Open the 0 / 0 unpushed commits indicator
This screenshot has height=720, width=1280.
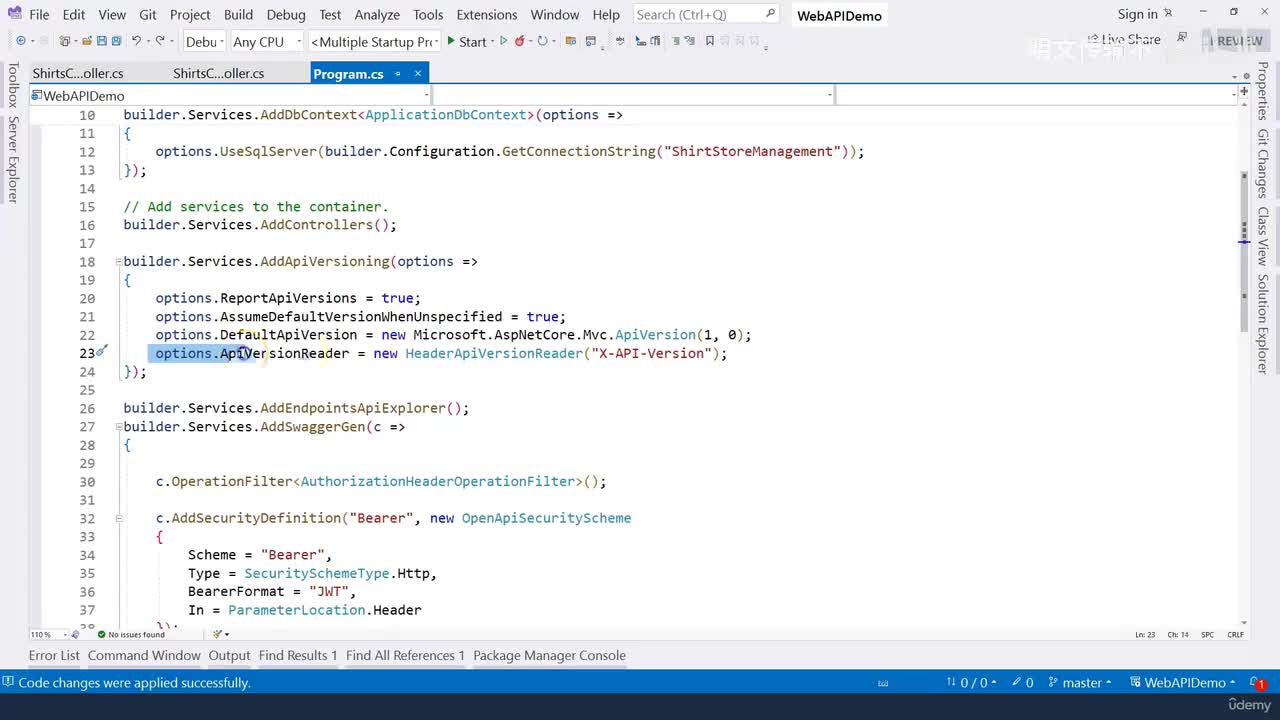(971, 682)
